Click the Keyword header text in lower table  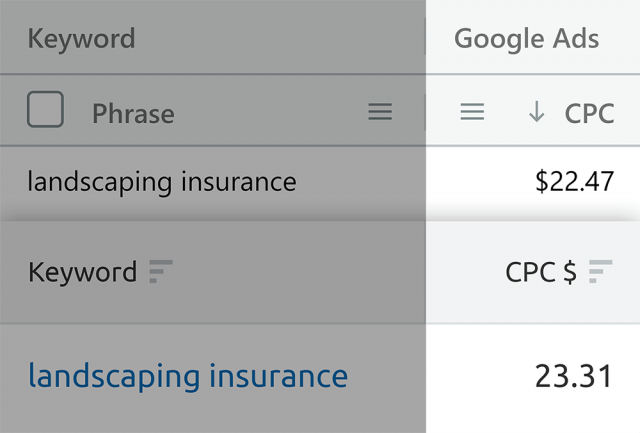82,272
